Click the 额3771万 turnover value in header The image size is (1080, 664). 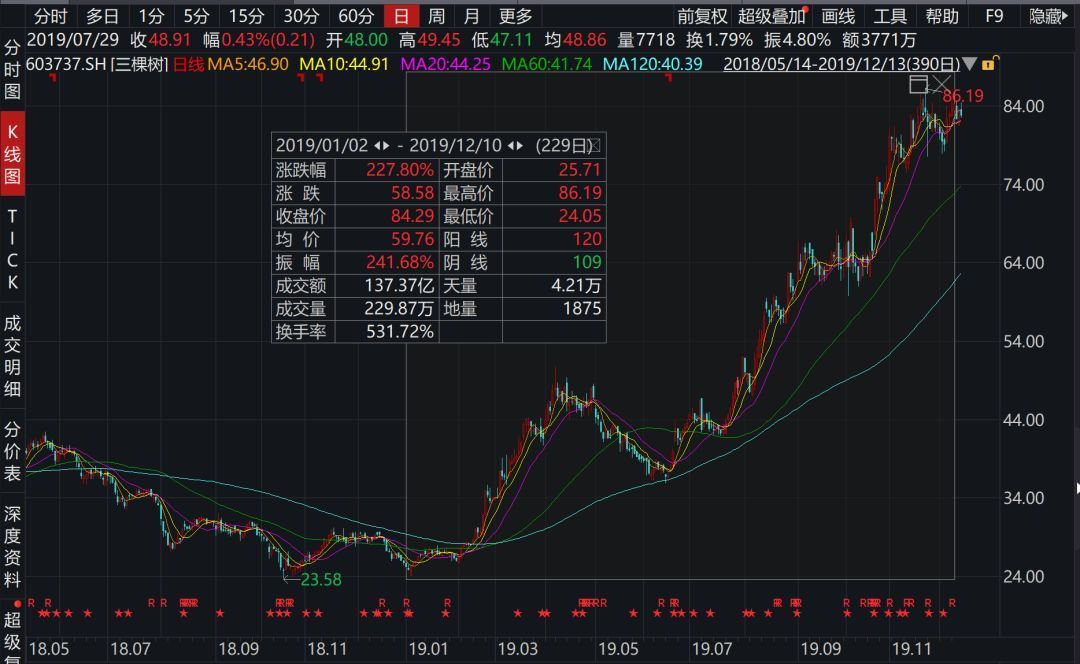coord(879,40)
